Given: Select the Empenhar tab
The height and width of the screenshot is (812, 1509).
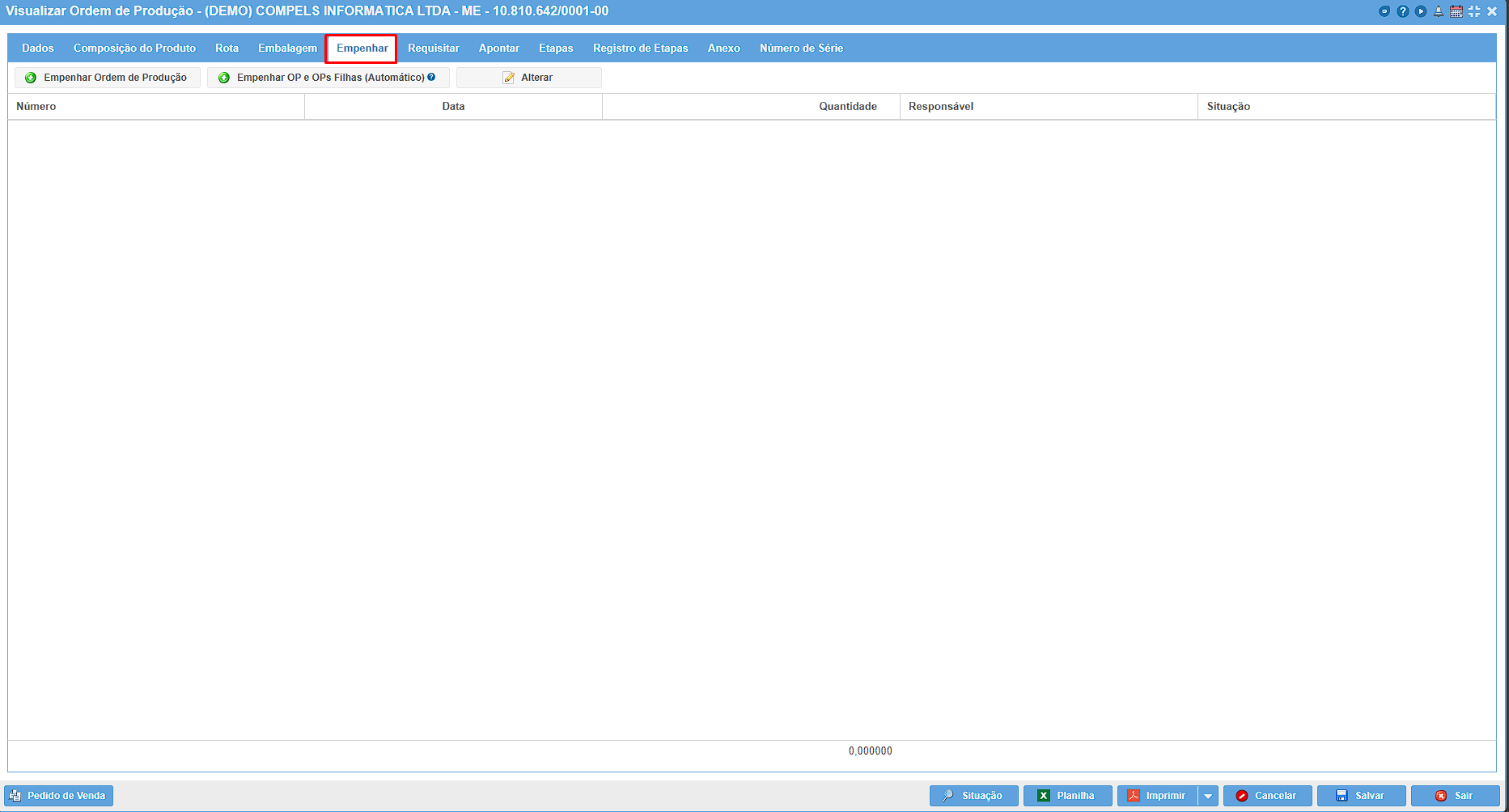Looking at the screenshot, I should coord(362,48).
